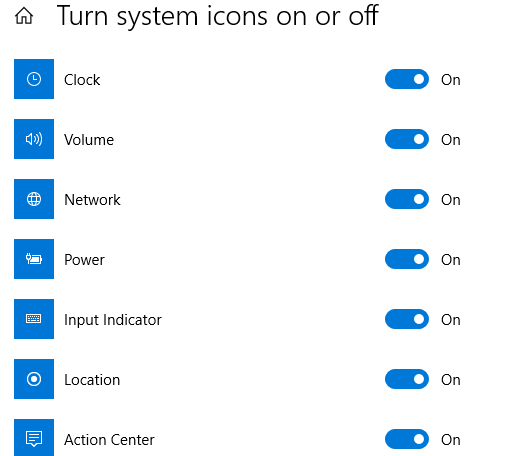The height and width of the screenshot is (456, 505).
Task: Toggle the Power icon switch
Action: (x=407, y=259)
